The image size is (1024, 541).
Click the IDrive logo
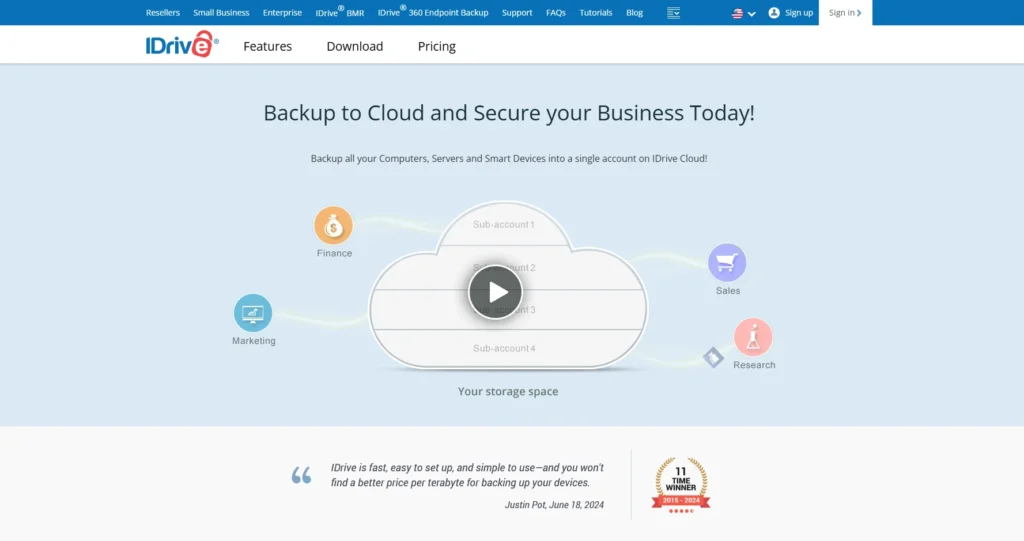(181, 45)
